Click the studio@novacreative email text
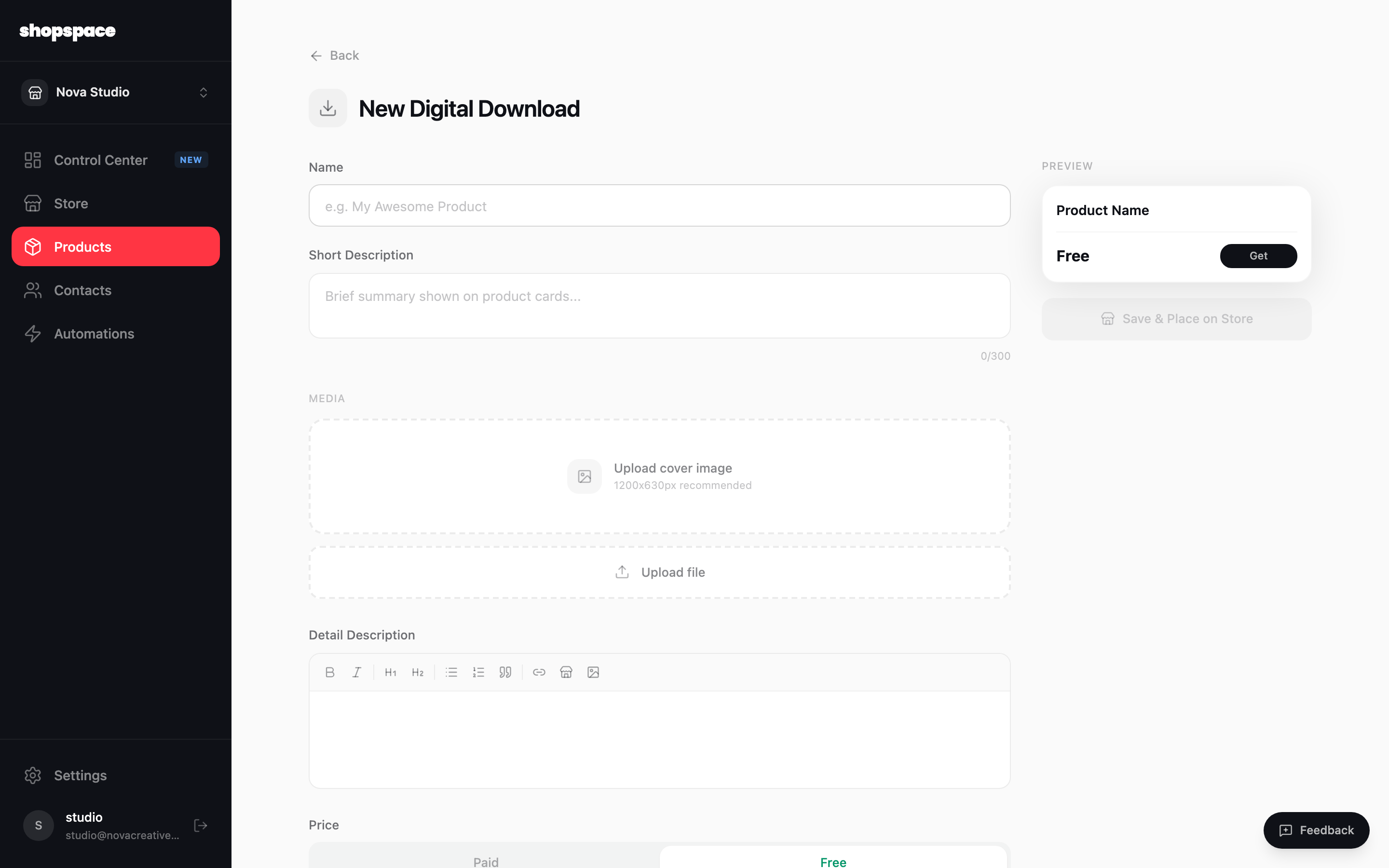1389x868 pixels. click(122, 835)
